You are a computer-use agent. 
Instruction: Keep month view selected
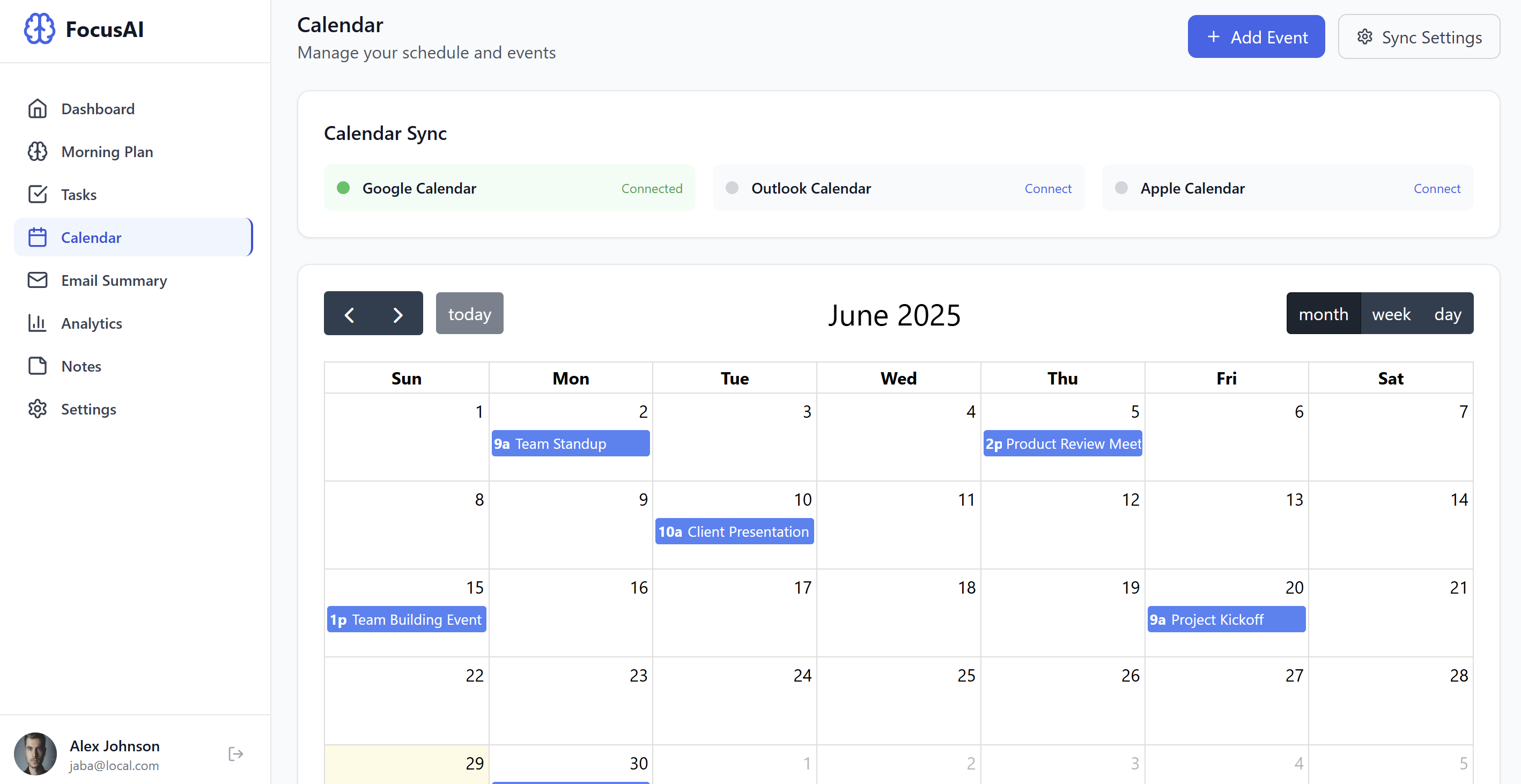pyautogui.click(x=1324, y=314)
